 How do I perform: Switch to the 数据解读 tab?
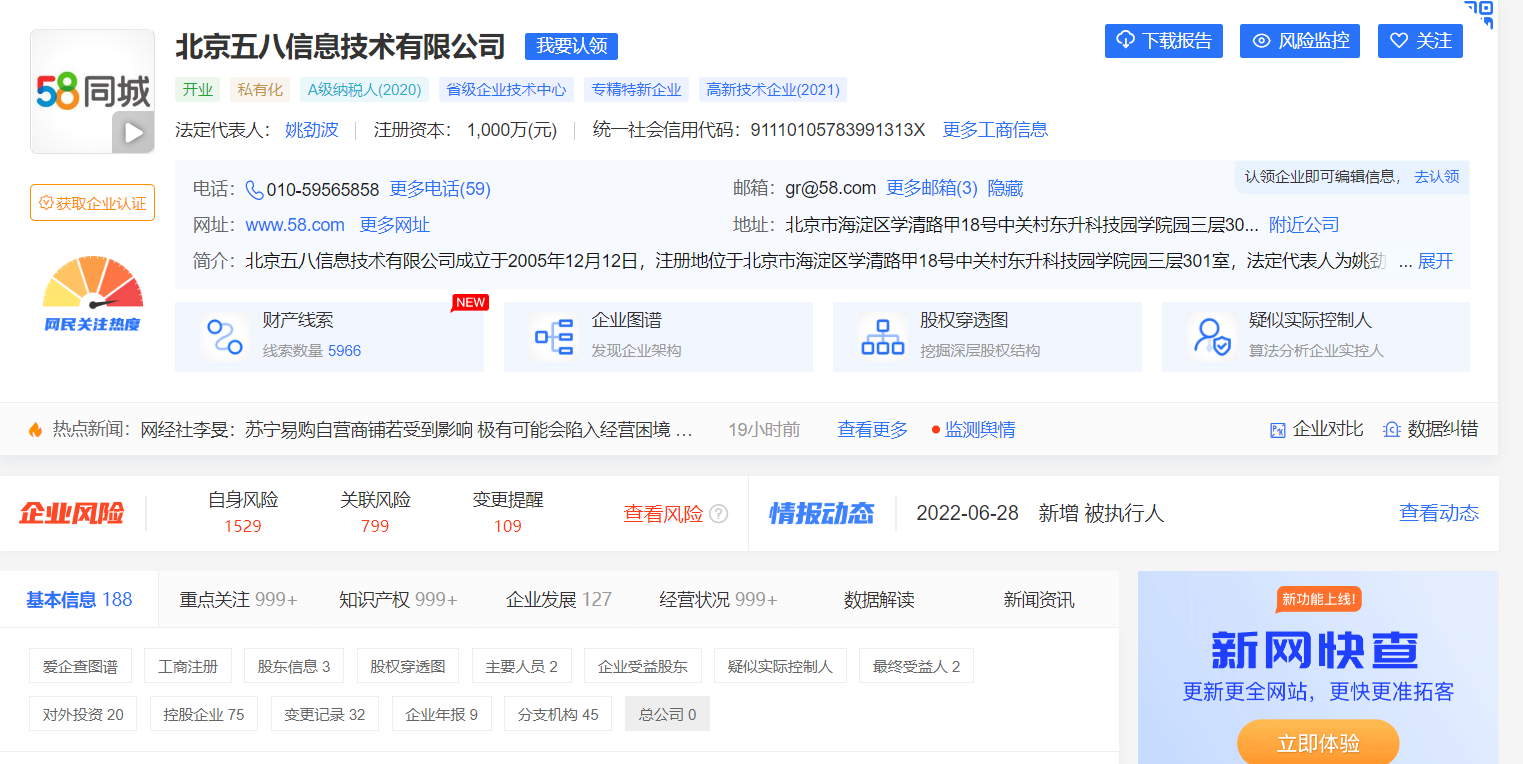click(879, 600)
